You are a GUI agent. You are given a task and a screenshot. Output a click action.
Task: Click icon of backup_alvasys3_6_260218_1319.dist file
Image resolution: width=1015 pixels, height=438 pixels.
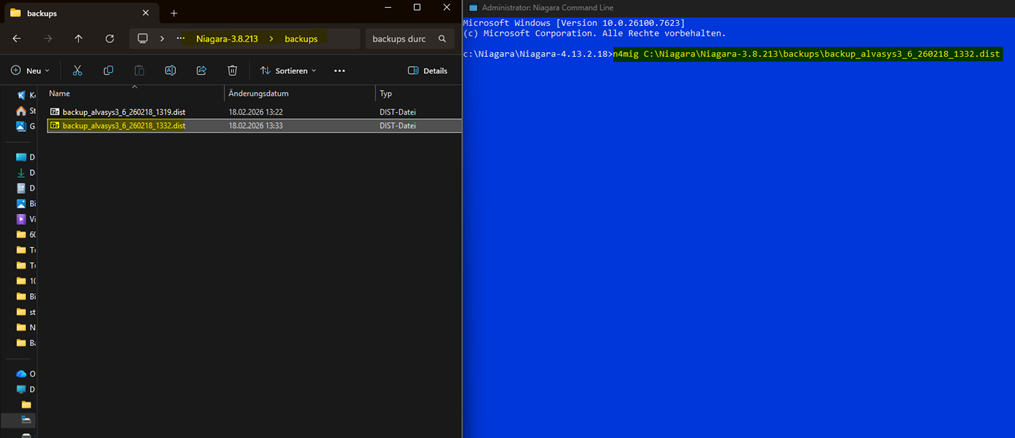coord(55,112)
